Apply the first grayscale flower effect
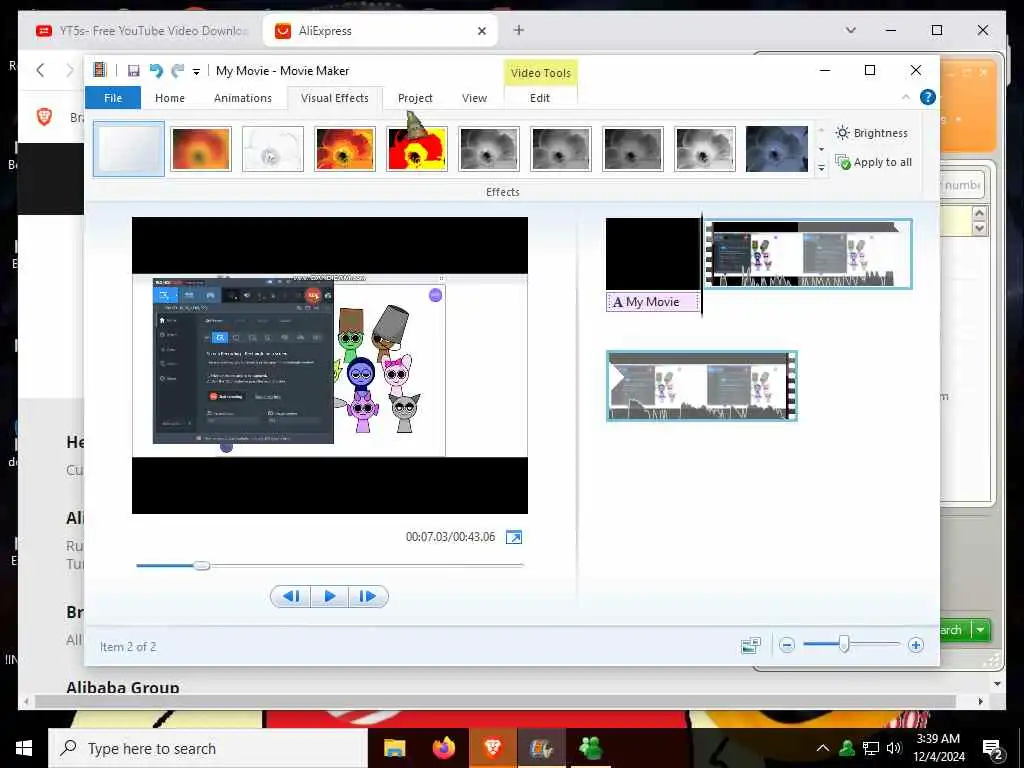This screenshot has width=1024, height=768. pyautogui.click(x=488, y=150)
